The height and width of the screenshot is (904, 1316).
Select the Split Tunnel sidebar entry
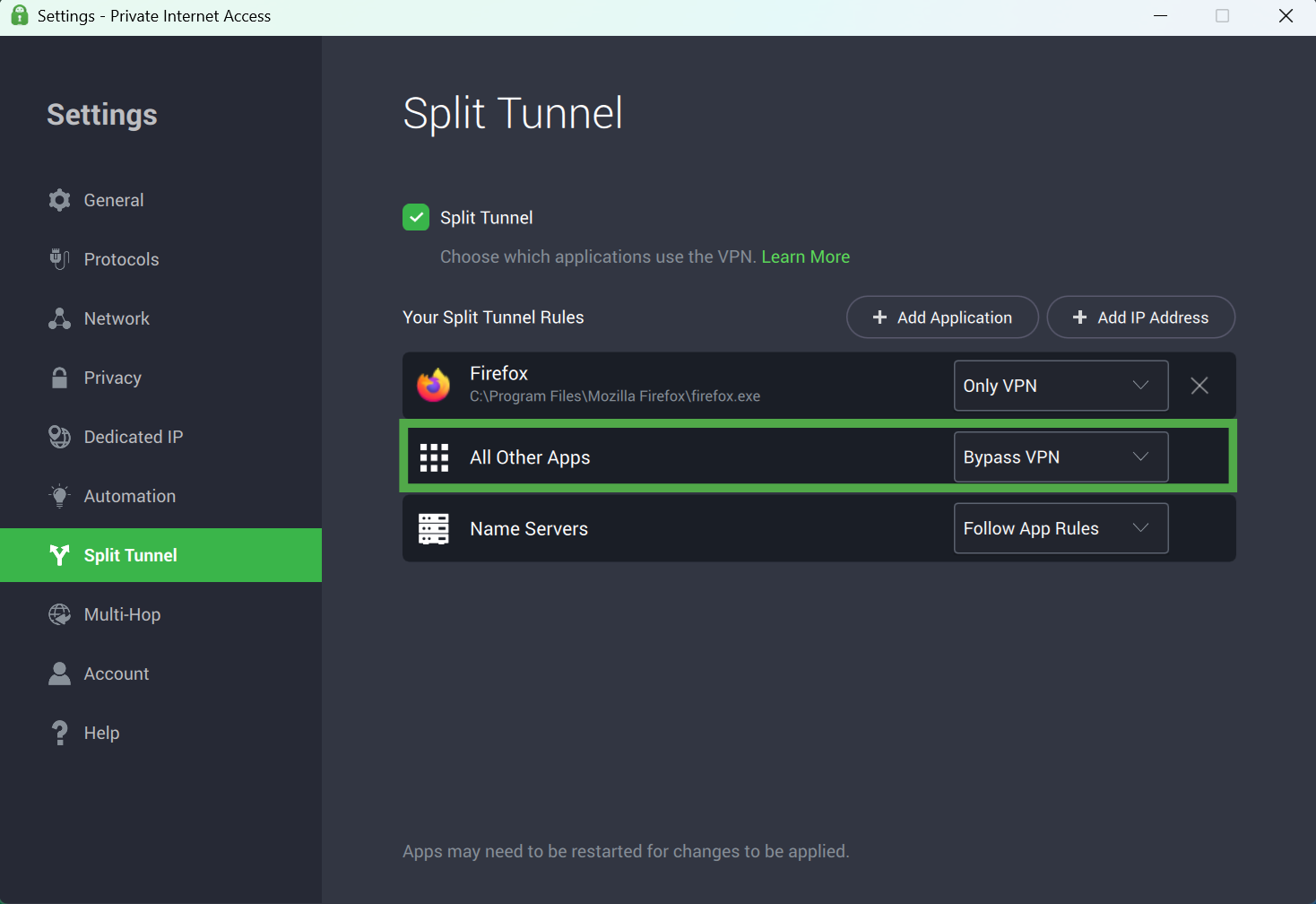click(x=160, y=555)
